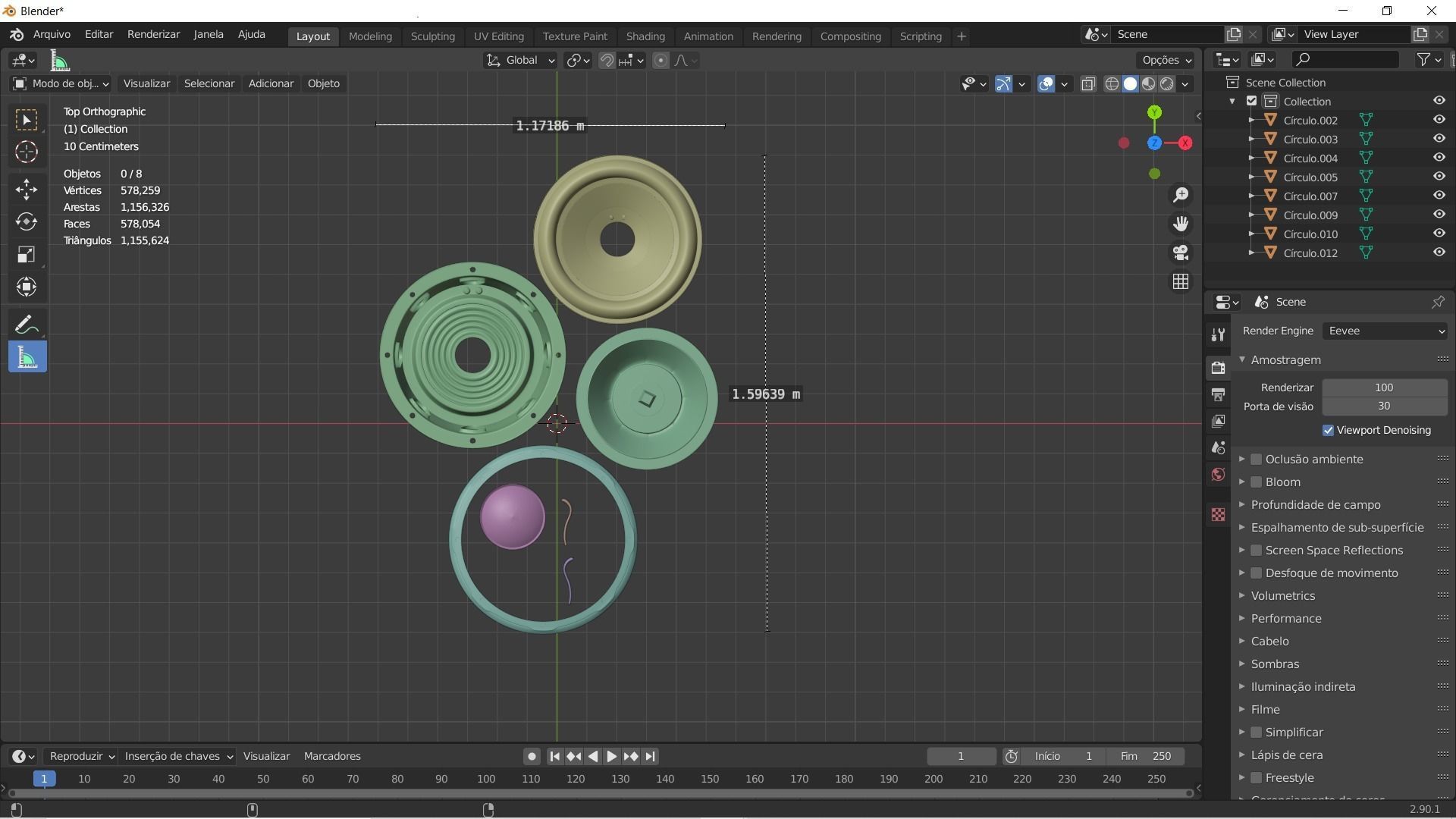Toggle camera view icon
This screenshot has width=1456, height=819.
[1181, 253]
